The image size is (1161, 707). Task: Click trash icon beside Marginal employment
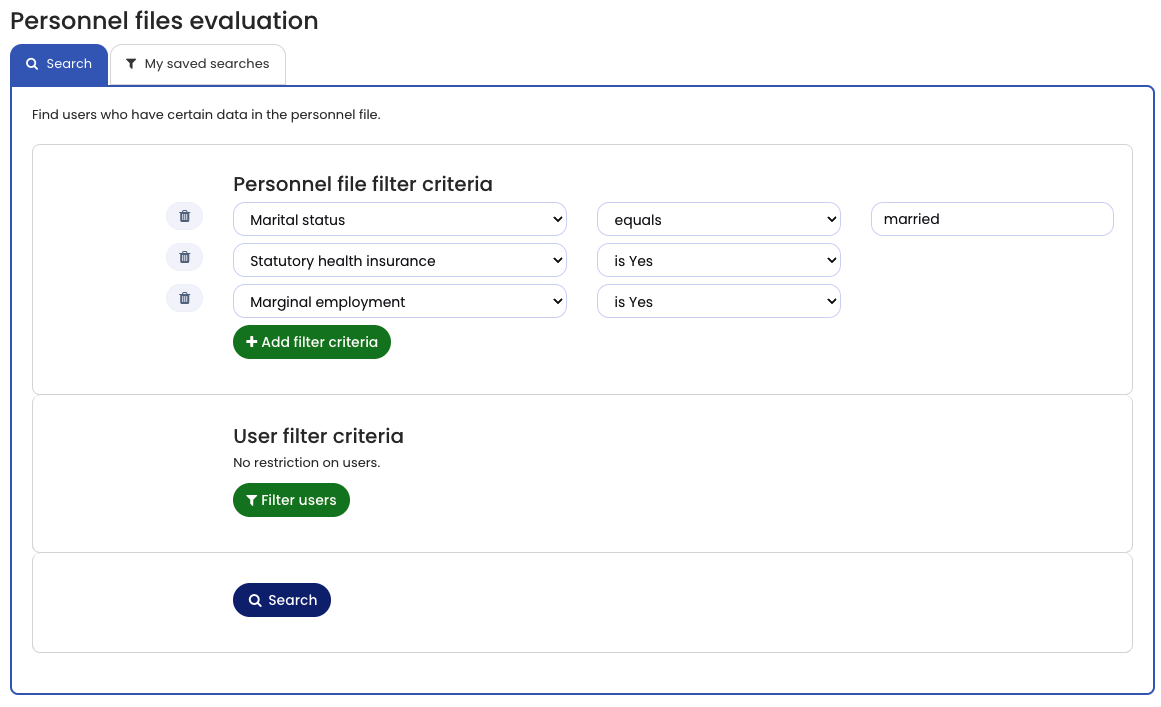(x=184, y=298)
